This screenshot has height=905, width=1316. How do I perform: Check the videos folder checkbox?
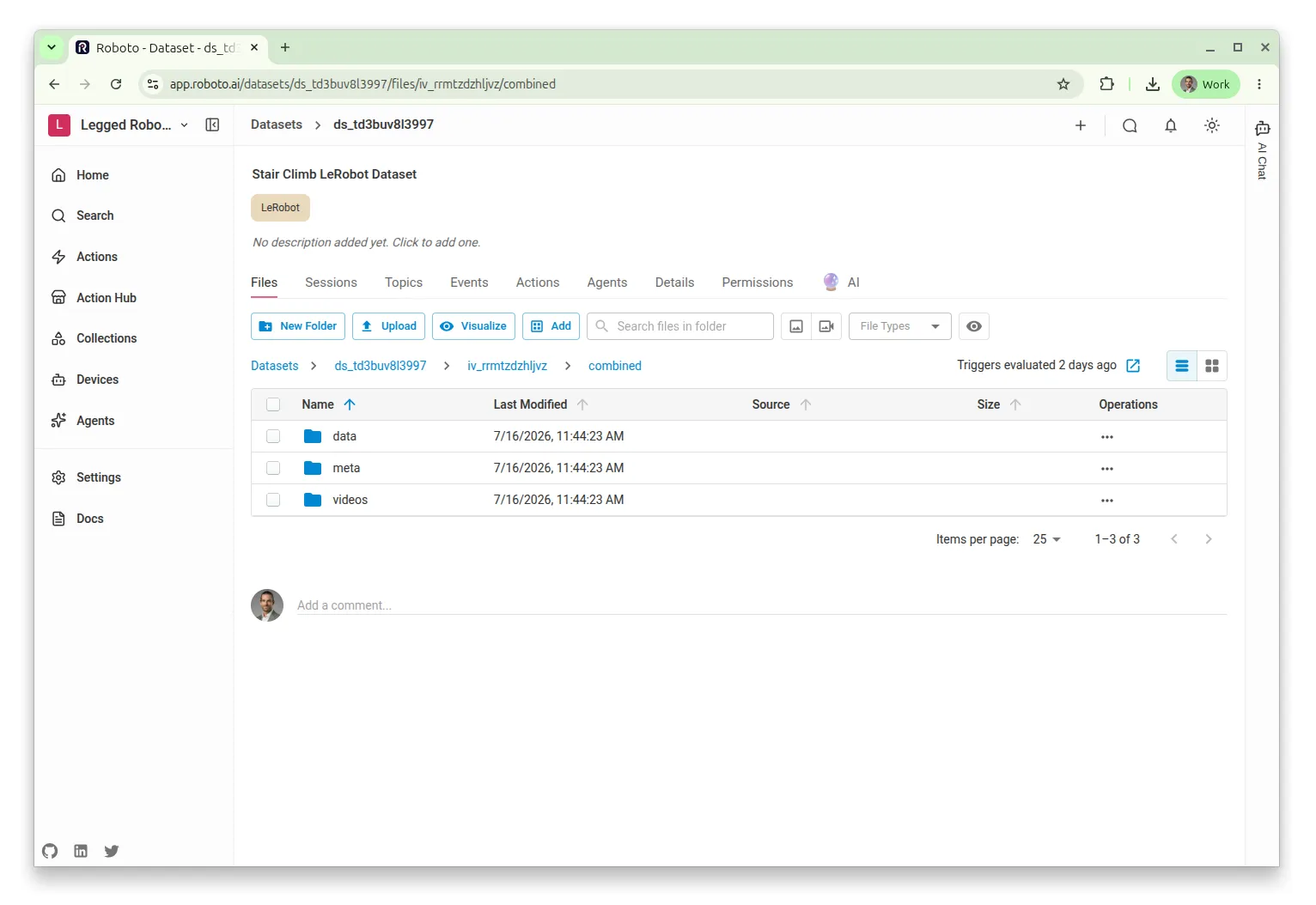coord(273,500)
